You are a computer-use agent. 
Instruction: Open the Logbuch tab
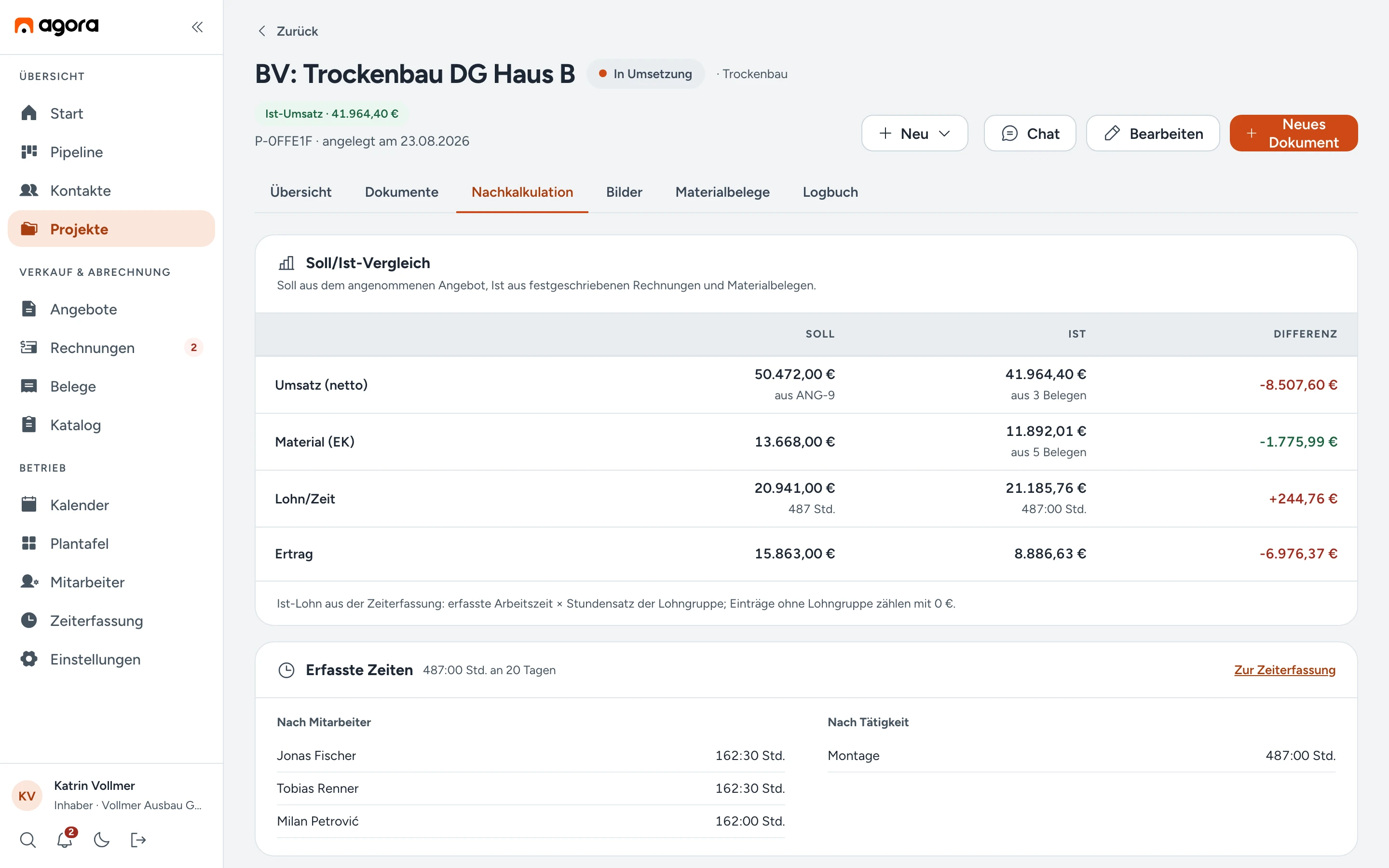pos(830,192)
